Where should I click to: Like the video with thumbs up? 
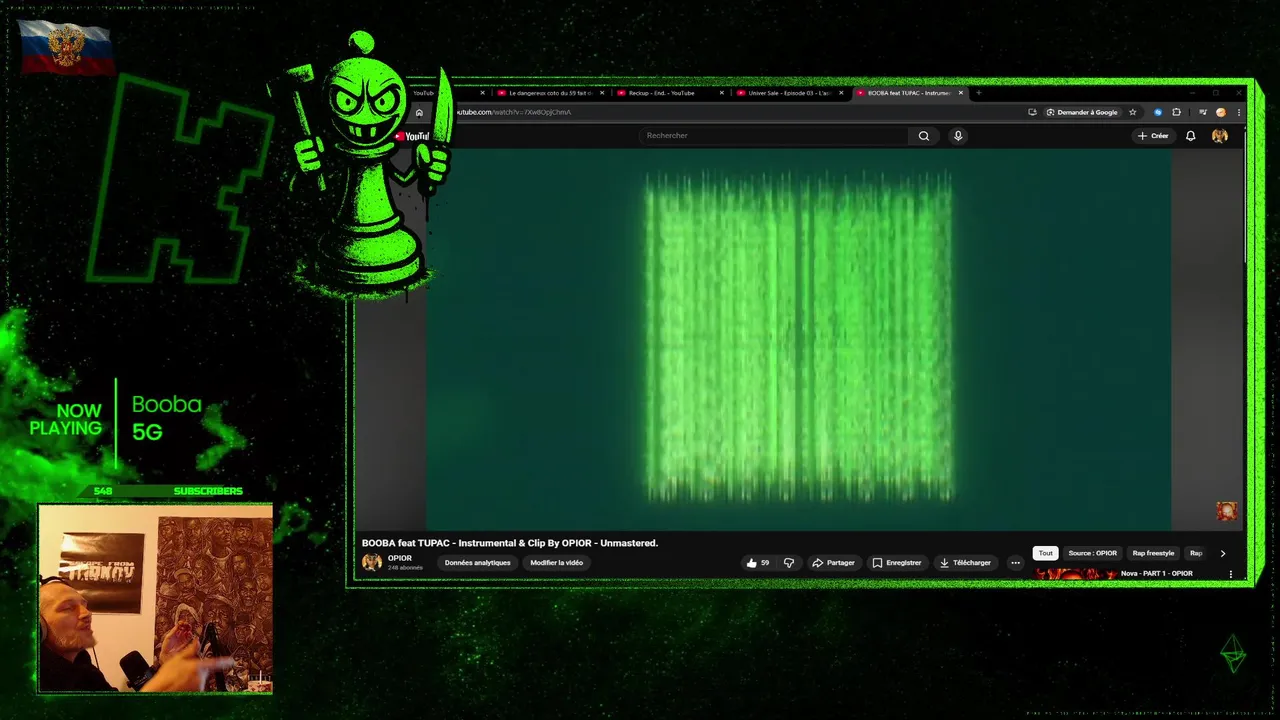coord(758,563)
